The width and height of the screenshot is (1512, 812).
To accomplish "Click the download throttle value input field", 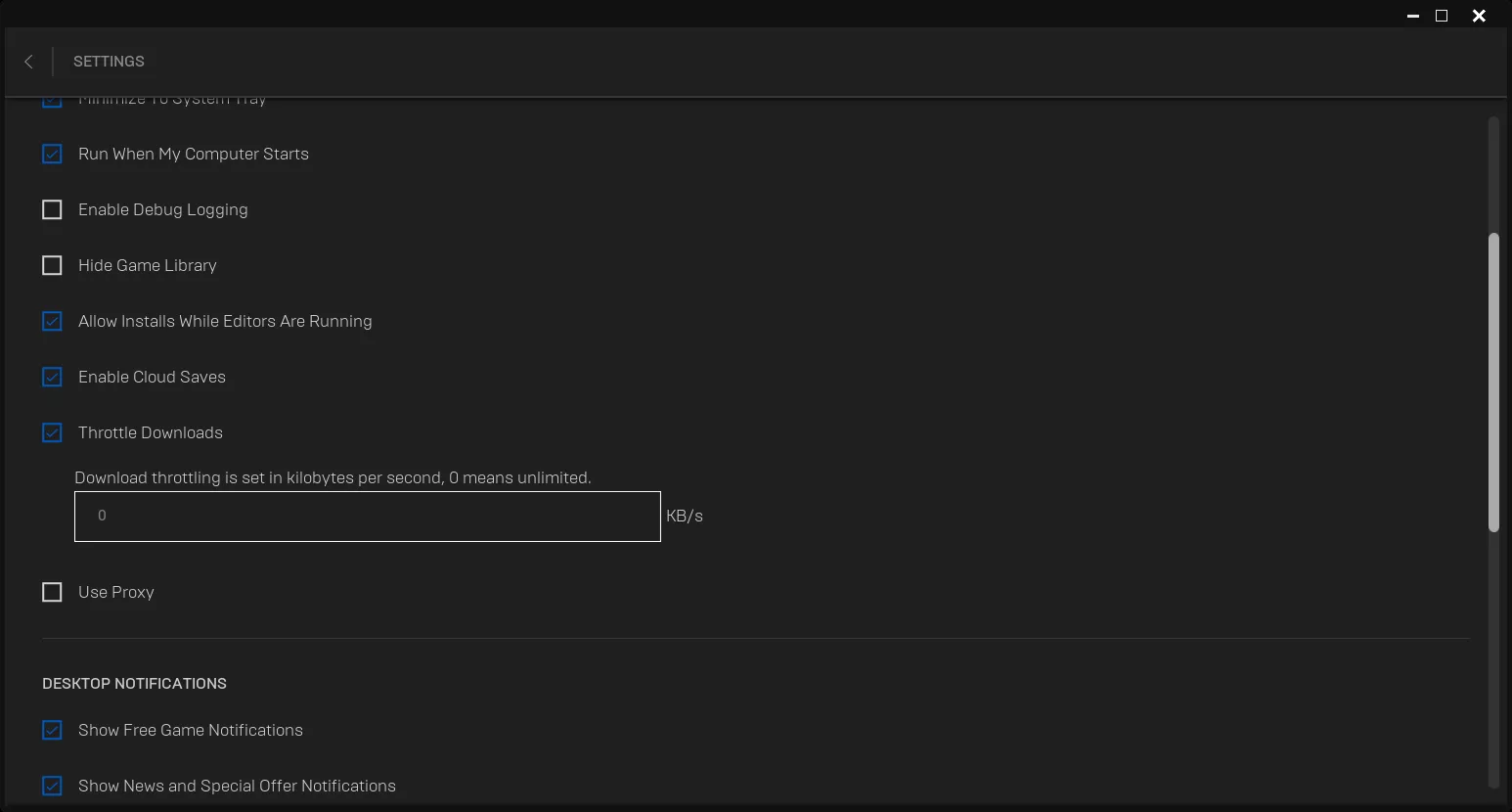I will coord(367,516).
